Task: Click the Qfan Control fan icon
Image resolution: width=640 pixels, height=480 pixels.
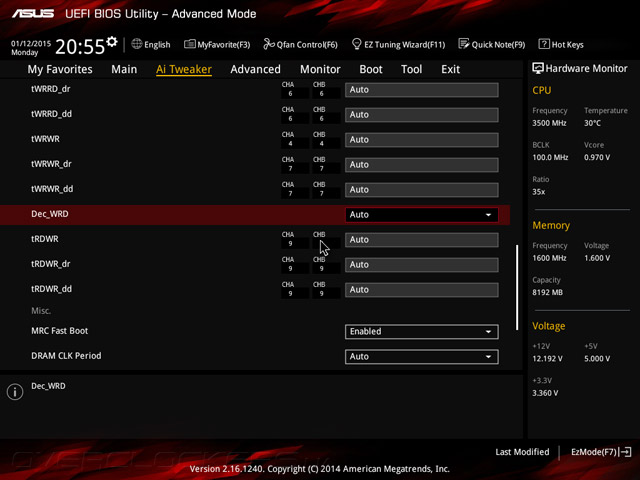Action: (x=269, y=44)
